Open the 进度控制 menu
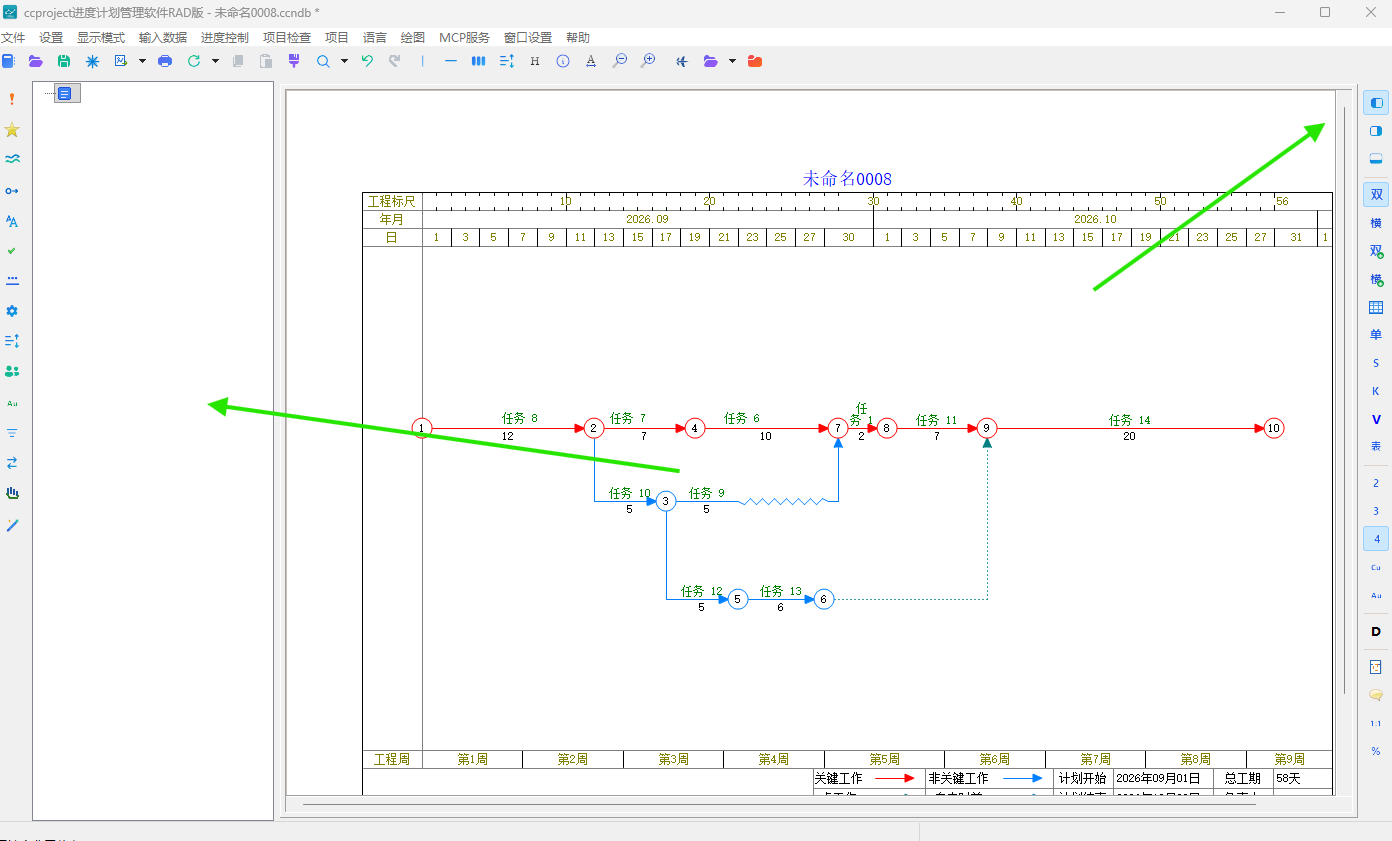 point(225,38)
